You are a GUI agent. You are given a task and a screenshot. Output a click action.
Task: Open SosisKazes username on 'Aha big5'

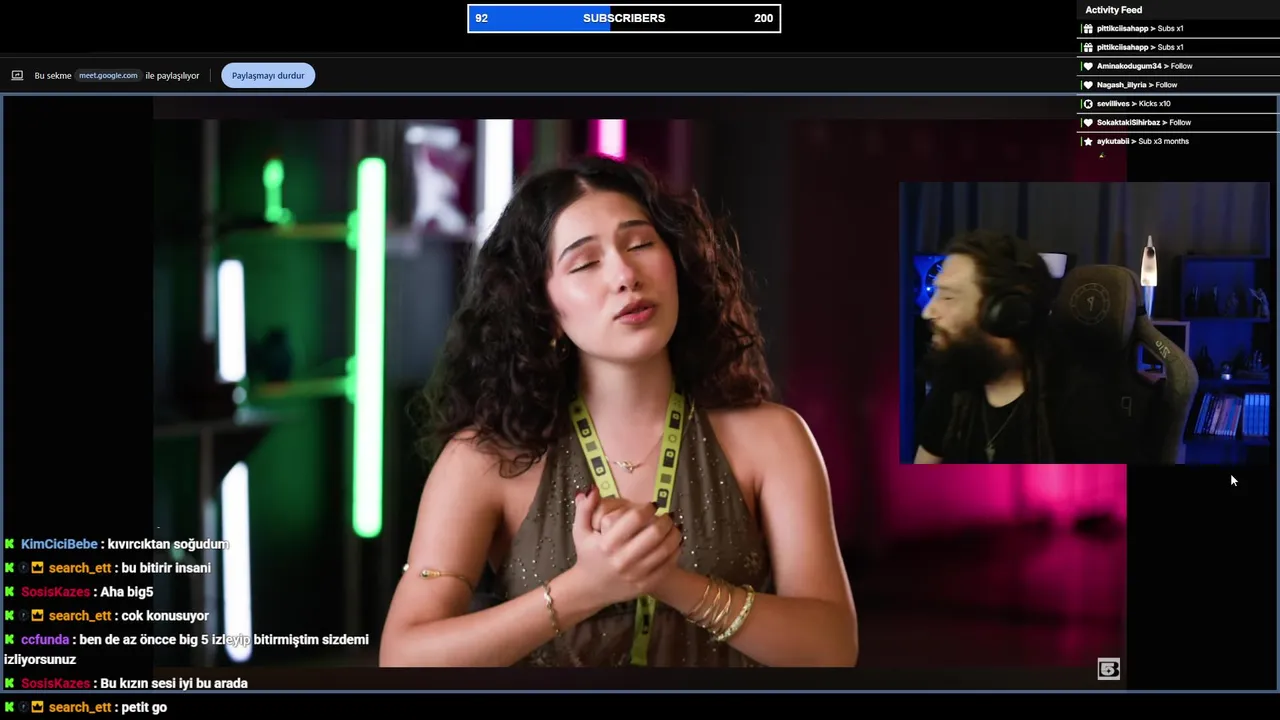(x=56, y=592)
